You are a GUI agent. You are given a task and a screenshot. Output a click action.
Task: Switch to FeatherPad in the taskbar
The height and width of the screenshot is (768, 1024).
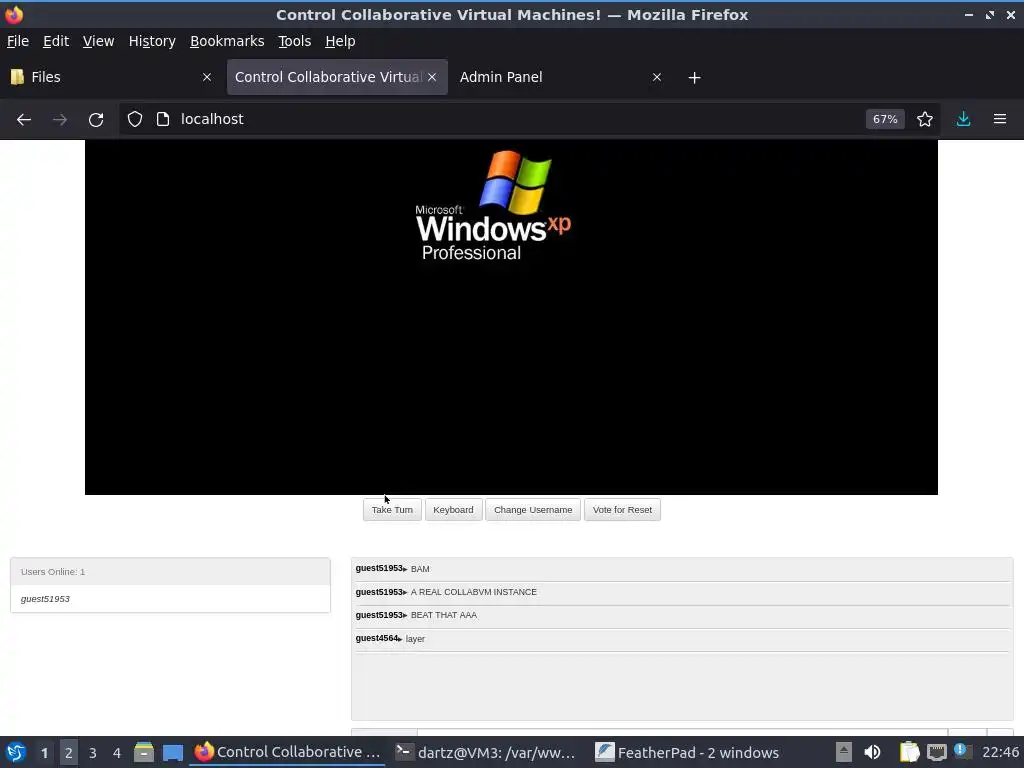[x=688, y=752]
